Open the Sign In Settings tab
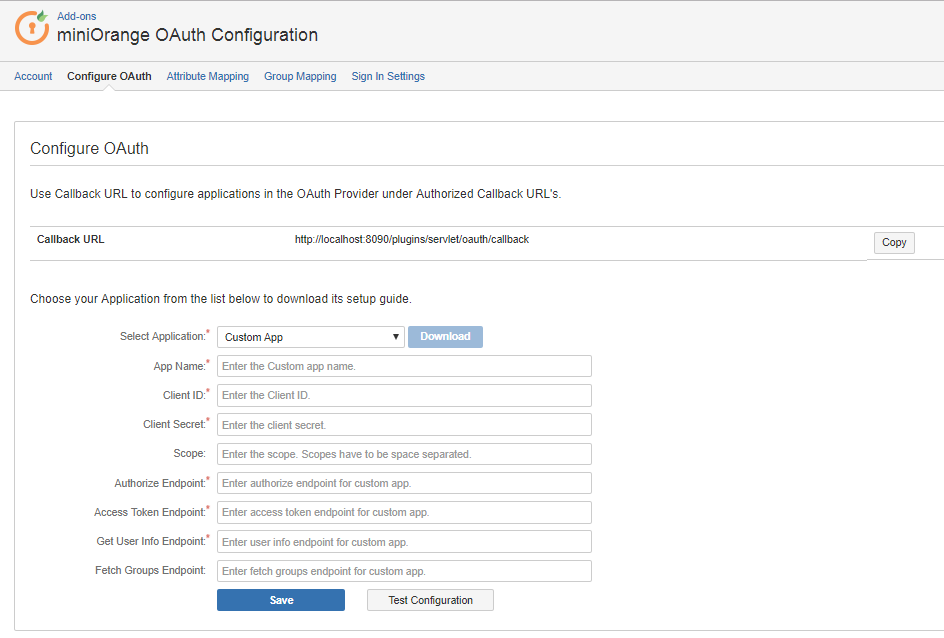Viewport: 944px width, 638px height. (x=388, y=76)
